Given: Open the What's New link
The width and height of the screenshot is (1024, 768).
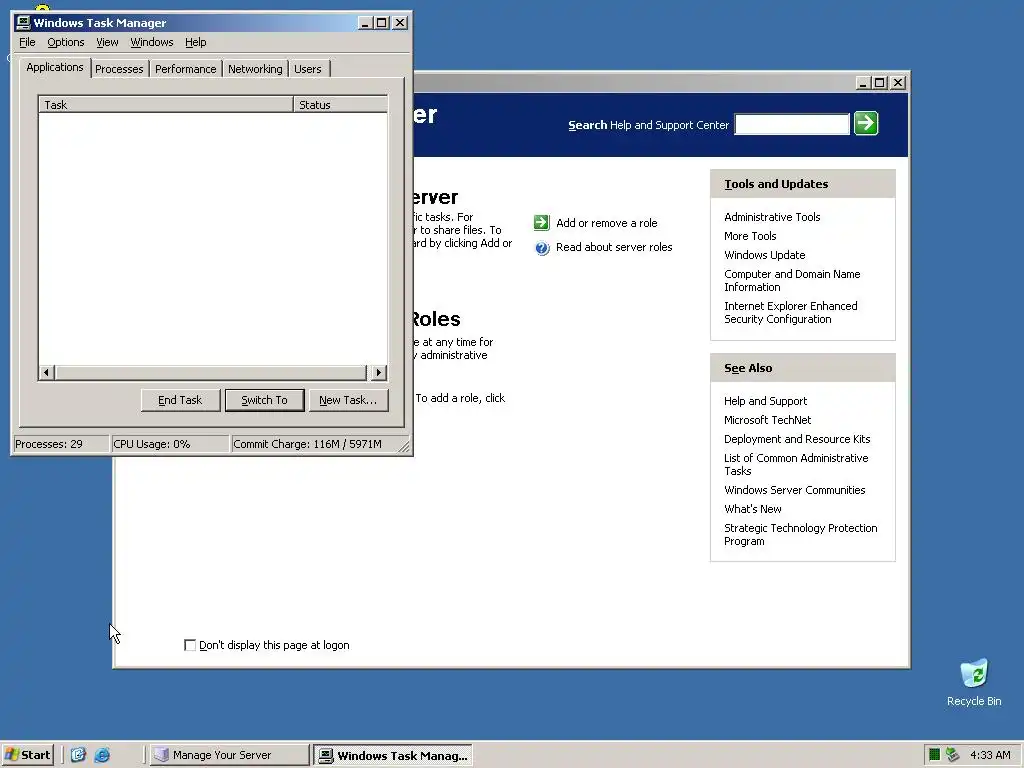Looking at the screenshot, I should pyautogui.click(x=752, y=509).
